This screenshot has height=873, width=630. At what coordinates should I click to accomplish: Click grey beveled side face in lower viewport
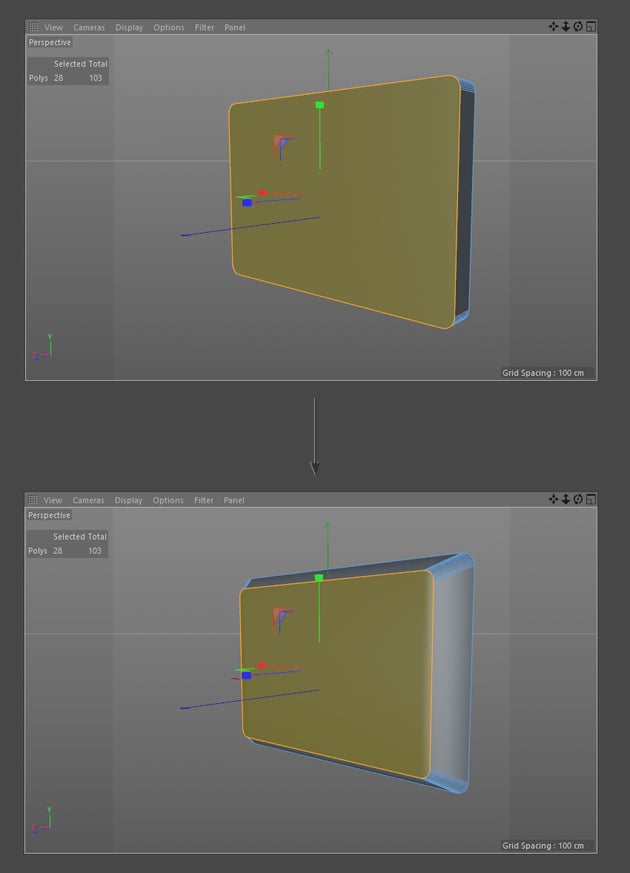coord(452,676)
